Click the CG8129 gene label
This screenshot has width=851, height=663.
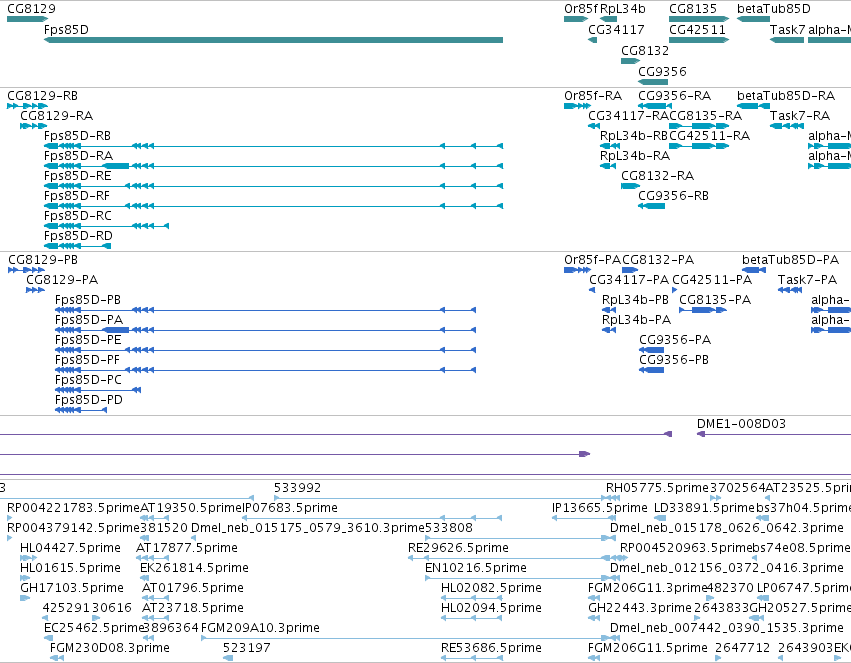[x=31, y=9]
